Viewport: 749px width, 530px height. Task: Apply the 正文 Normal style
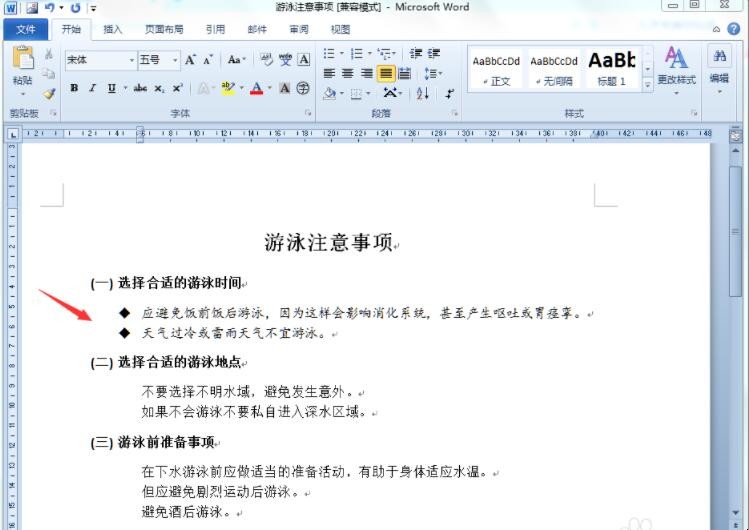(496, 70)
